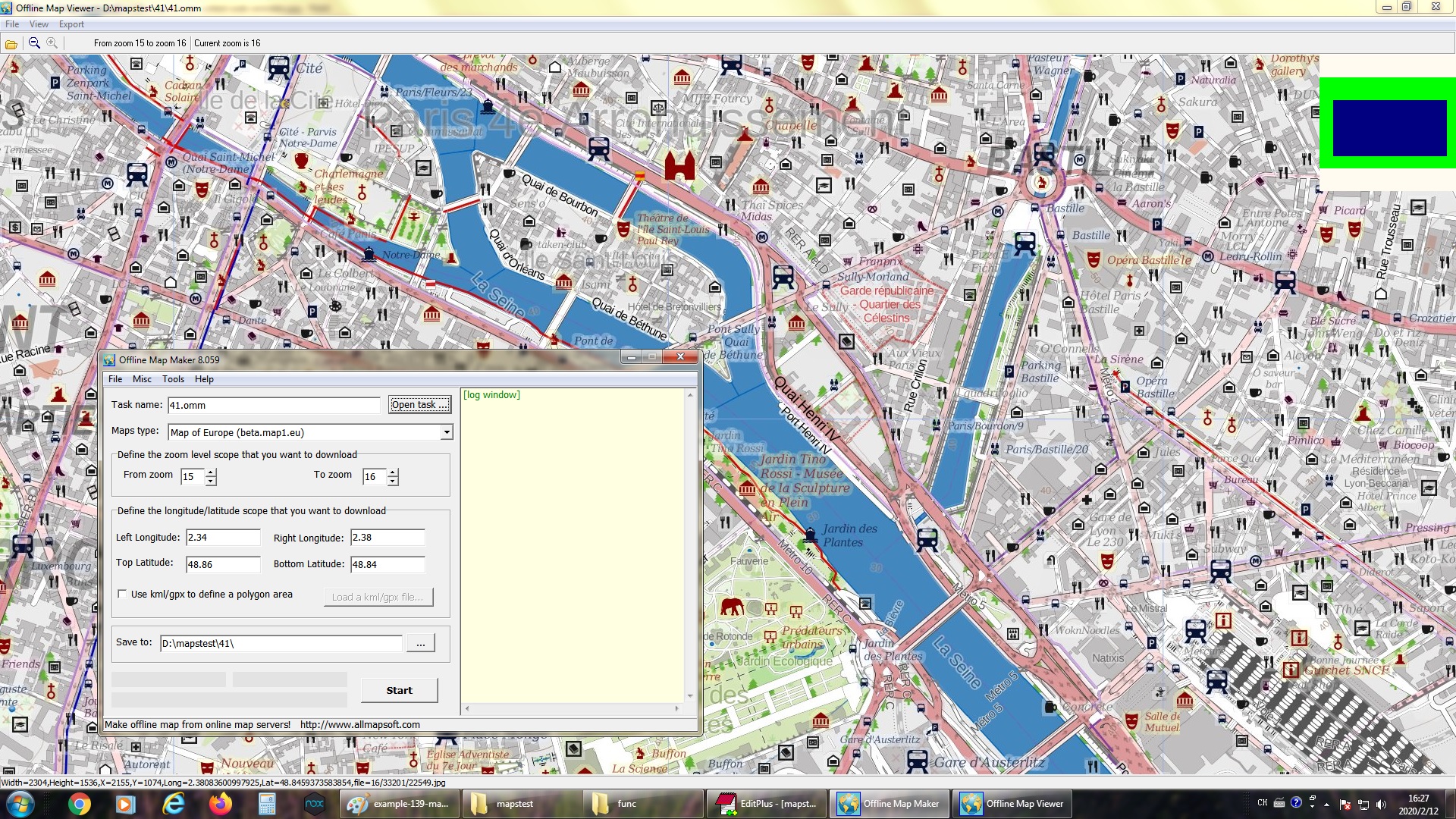1456x819 pixels.
Task: Click the Right Longitude field
Action: 388,538
